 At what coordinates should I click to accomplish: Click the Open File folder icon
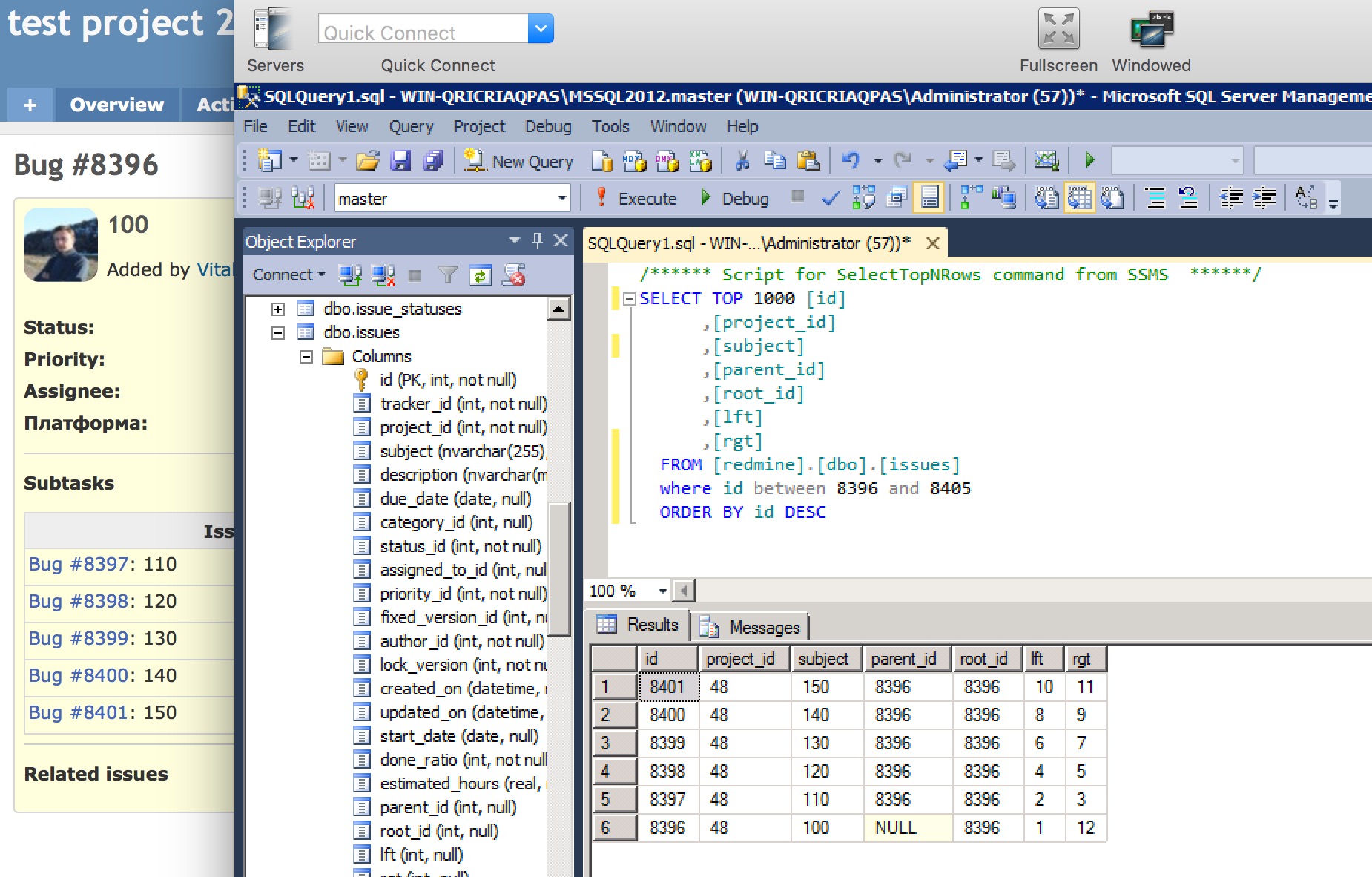(x=367, y=161)
